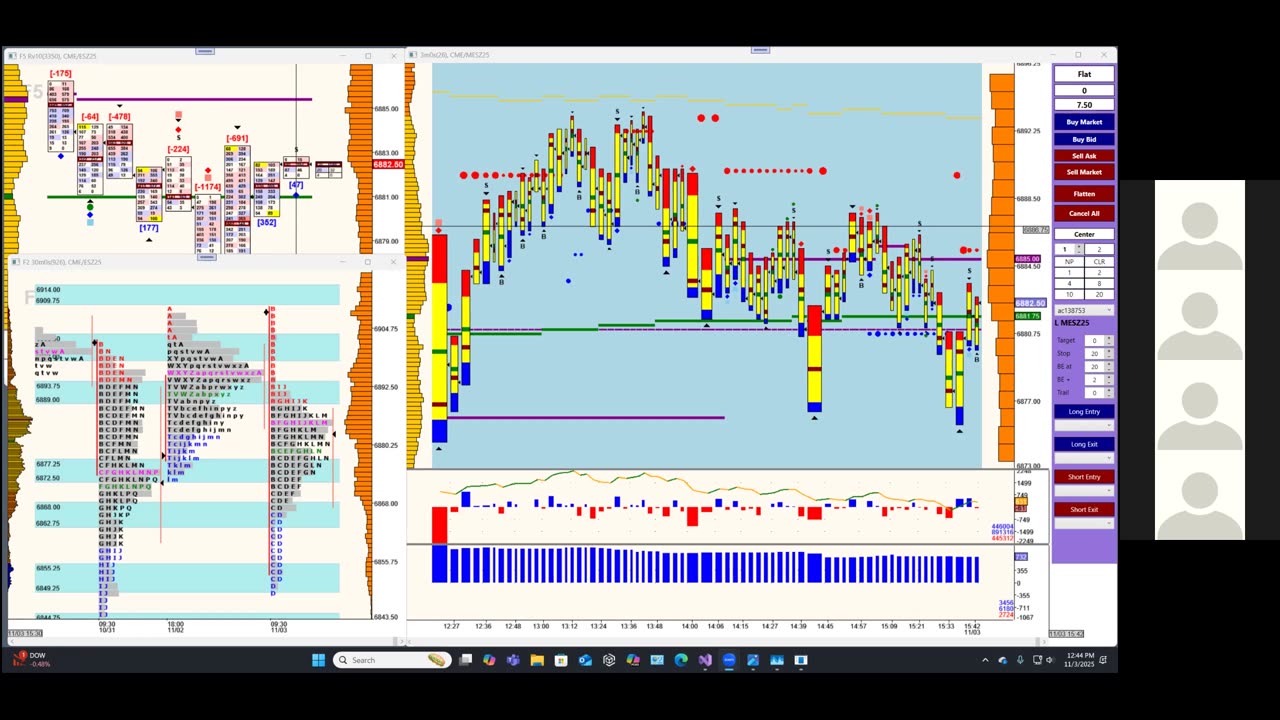Click the 12:27 time label on the main chart
The image size is (1280, 720).
coord(452,626)
